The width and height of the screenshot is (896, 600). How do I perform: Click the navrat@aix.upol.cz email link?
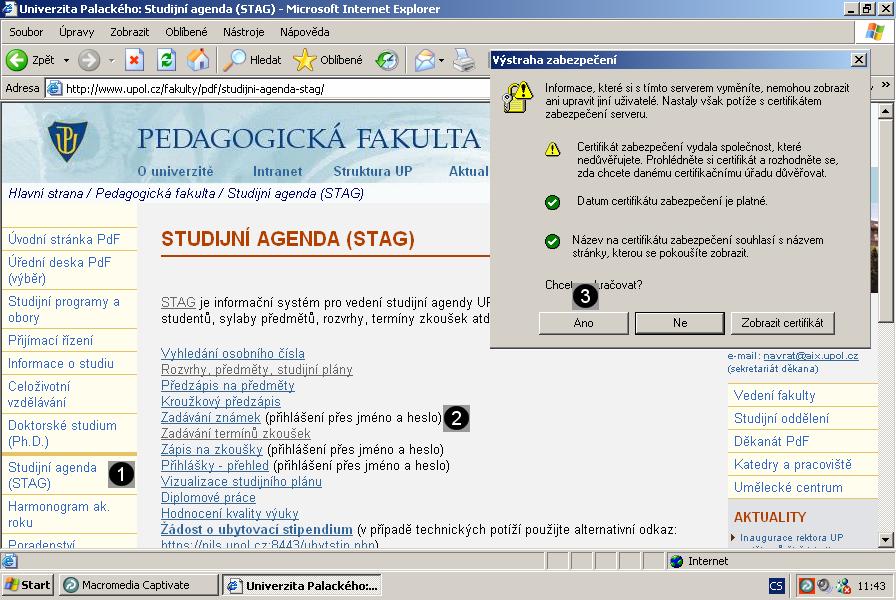810,356
